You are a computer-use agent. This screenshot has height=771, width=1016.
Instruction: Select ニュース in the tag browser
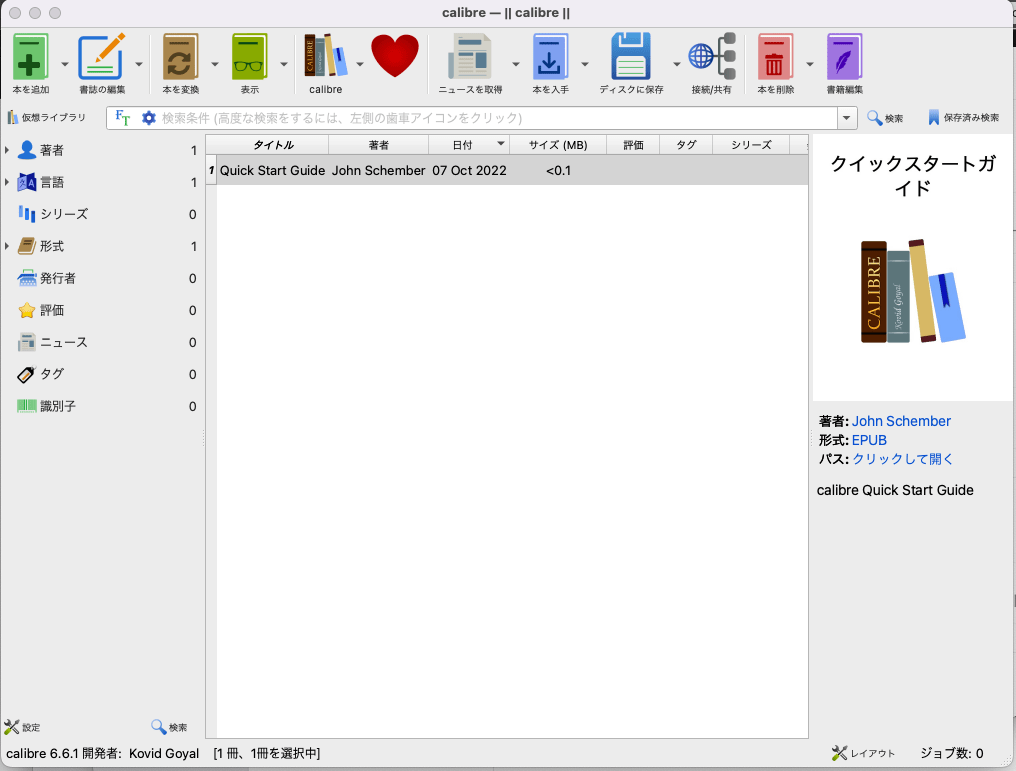64,342
